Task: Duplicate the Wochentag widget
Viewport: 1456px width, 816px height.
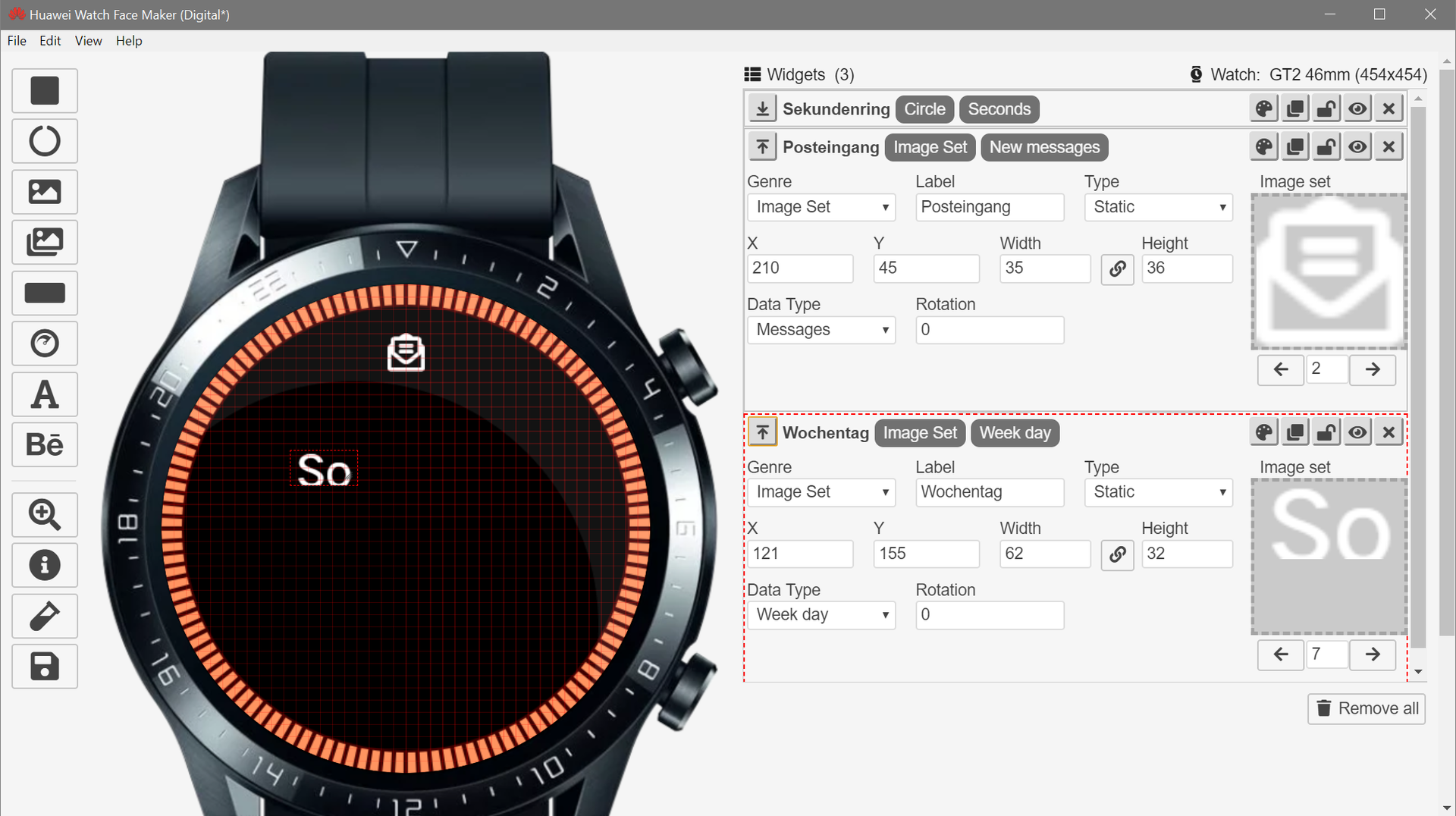Action: coord(1295,432)
